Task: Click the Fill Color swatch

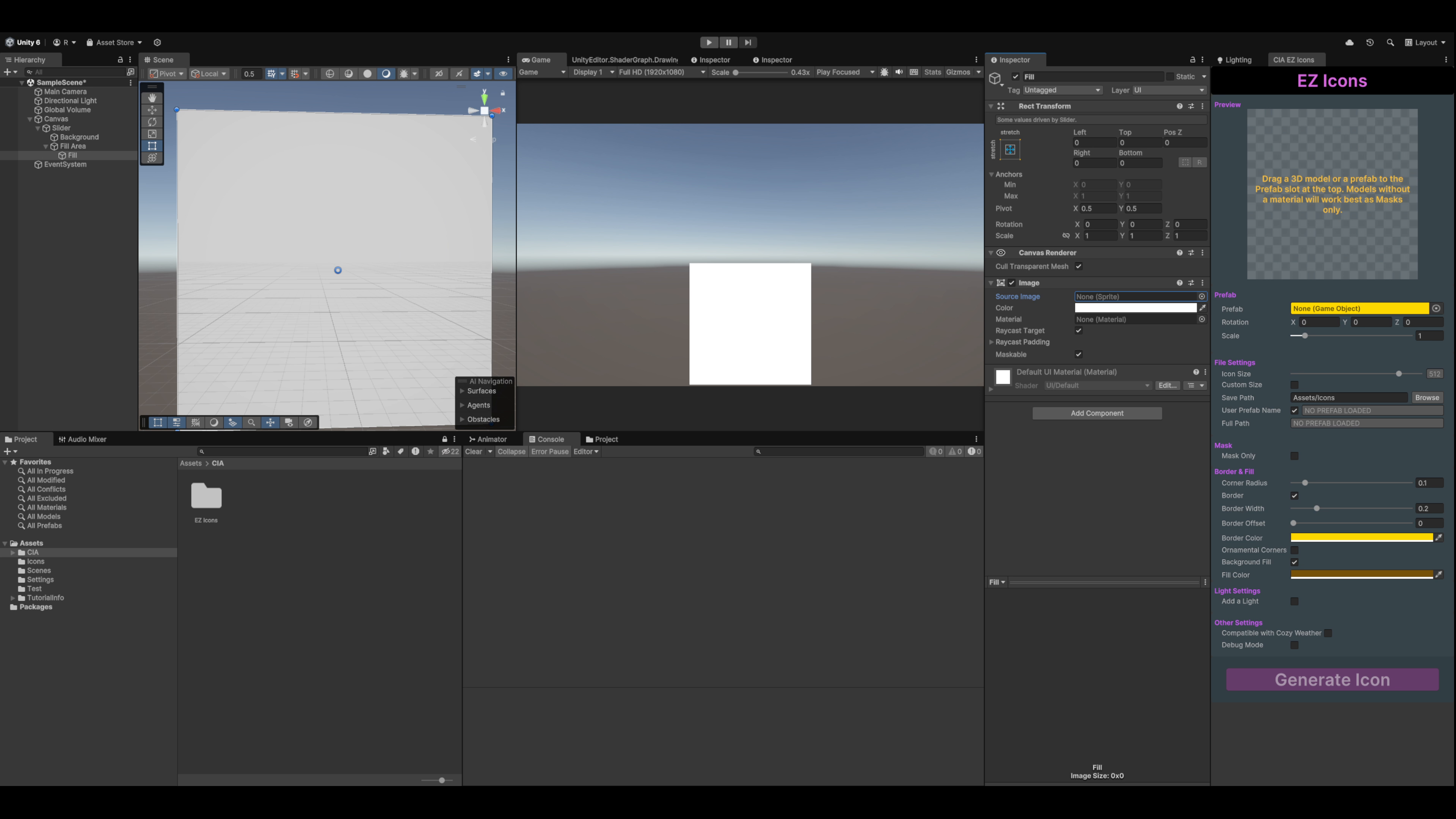Action: point(1361,575)
